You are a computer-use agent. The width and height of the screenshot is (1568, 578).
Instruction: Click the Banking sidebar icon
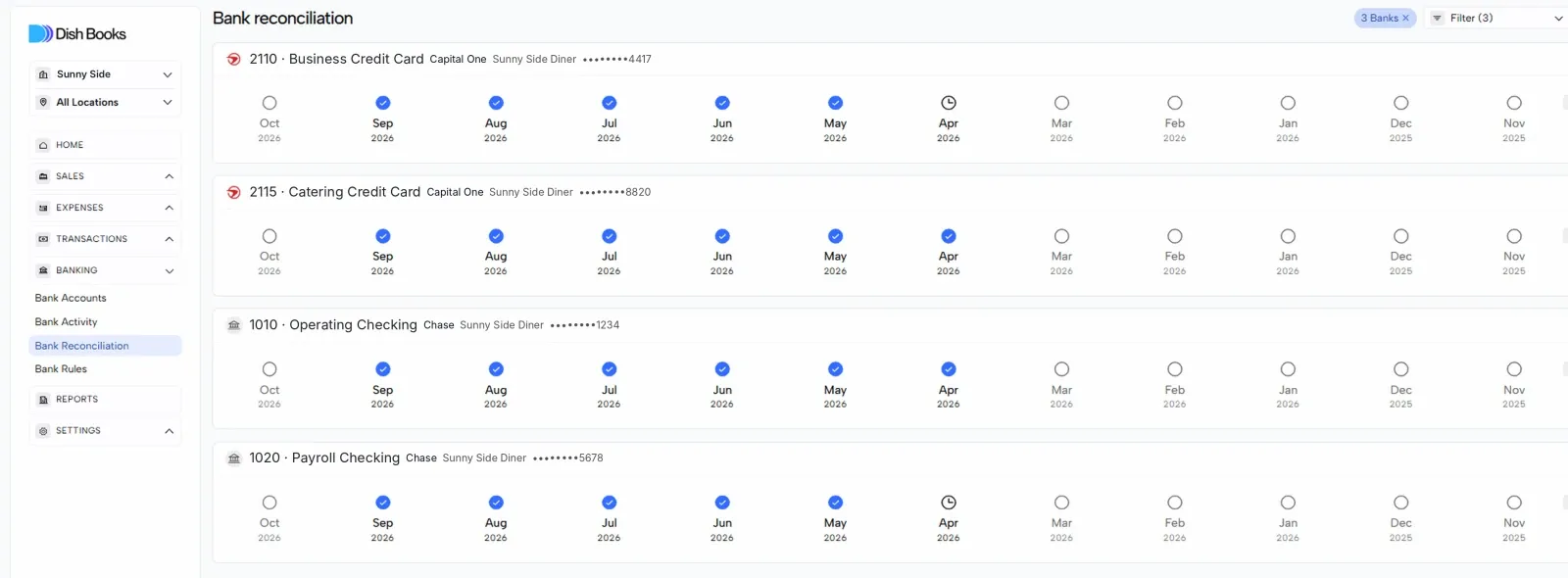pos(43,270)
